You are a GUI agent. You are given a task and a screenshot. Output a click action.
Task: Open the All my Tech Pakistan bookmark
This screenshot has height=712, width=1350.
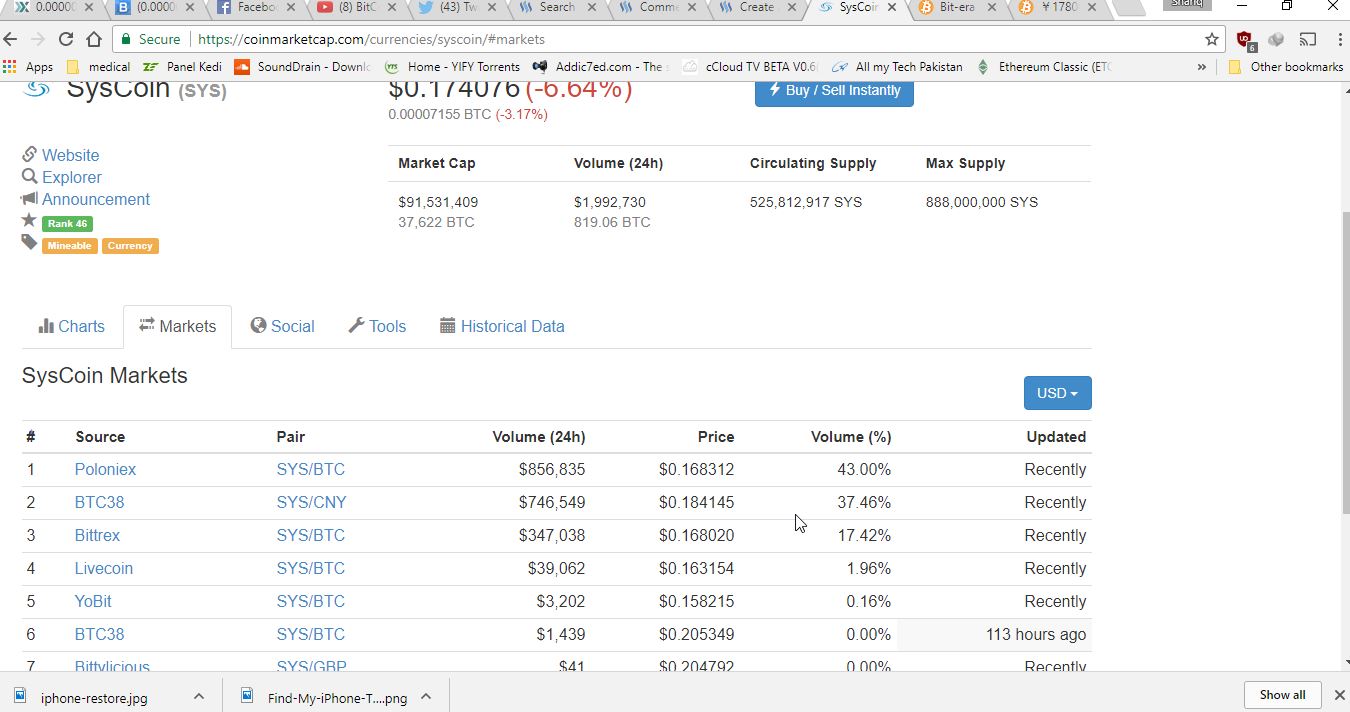(x=897, y=67)
